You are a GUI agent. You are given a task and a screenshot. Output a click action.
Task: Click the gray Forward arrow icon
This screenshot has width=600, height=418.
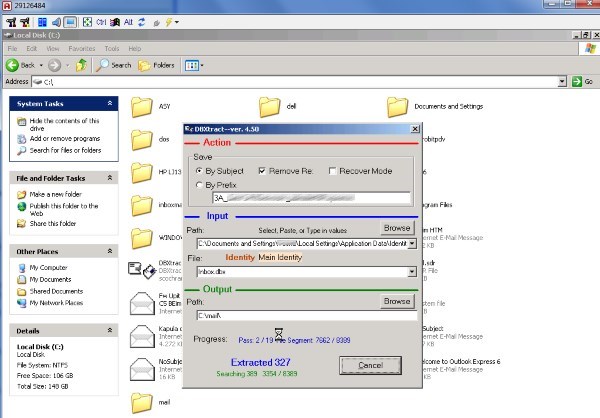click(54, 65)
